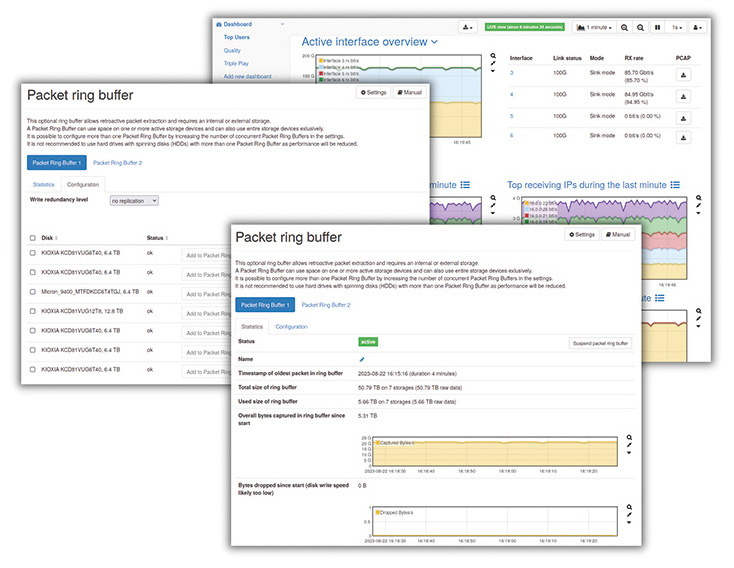Download PCAP for interface 5
Viewport: 734px width, 568px height.
coord(684,116)
